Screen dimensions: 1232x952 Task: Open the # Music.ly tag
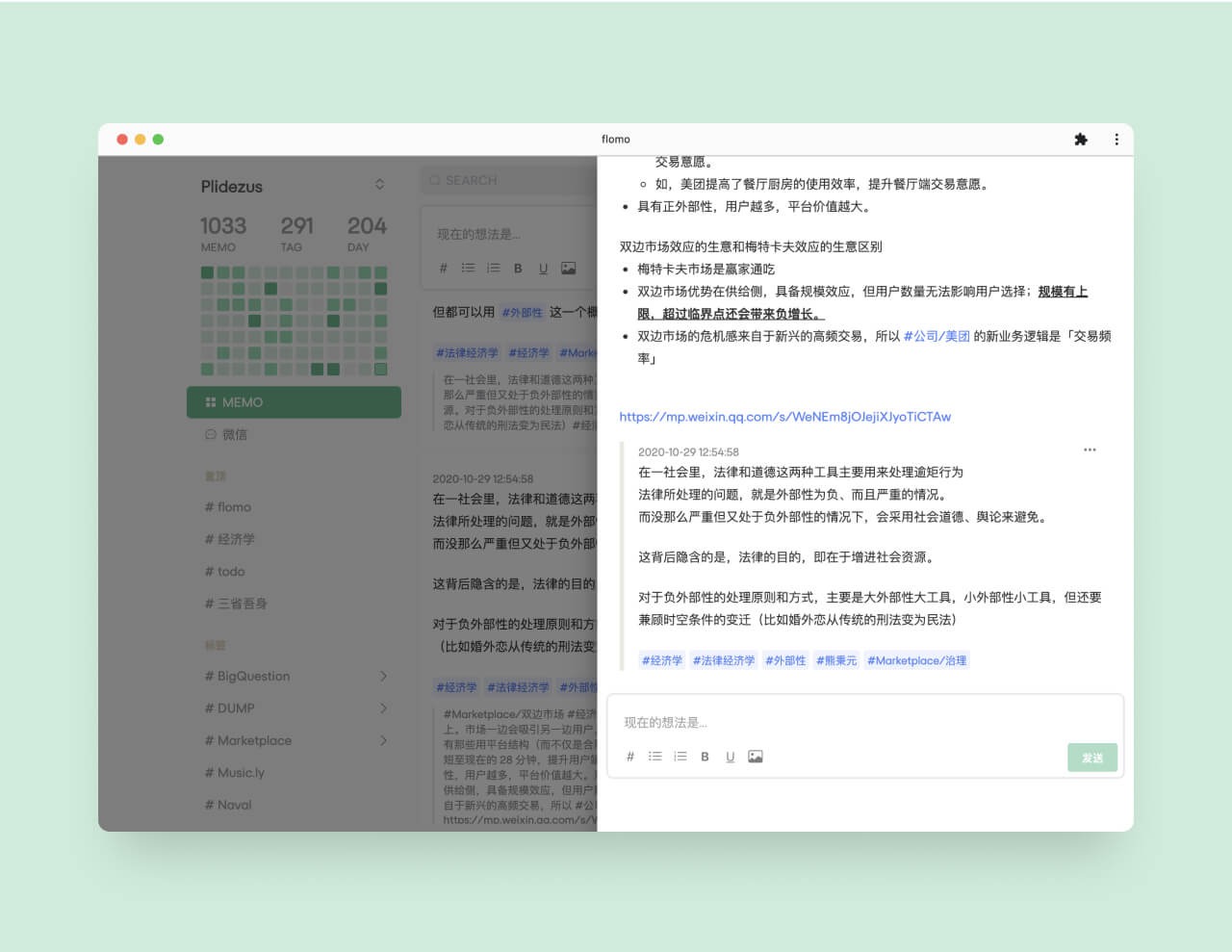click(235, 772)
